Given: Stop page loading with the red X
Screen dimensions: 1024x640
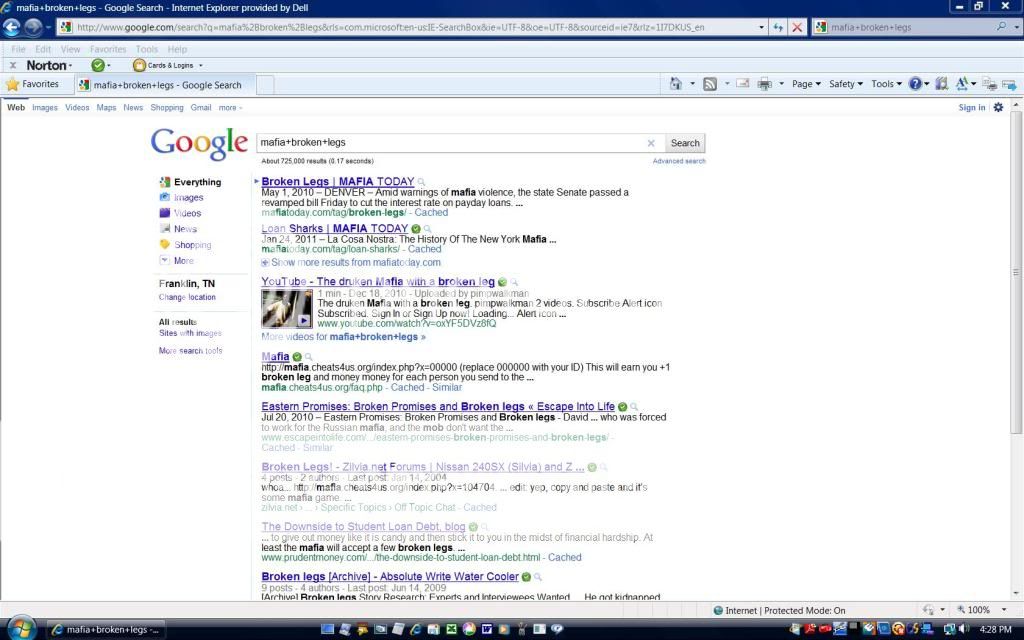Looking at the screenshot, I should coord(797,27).
